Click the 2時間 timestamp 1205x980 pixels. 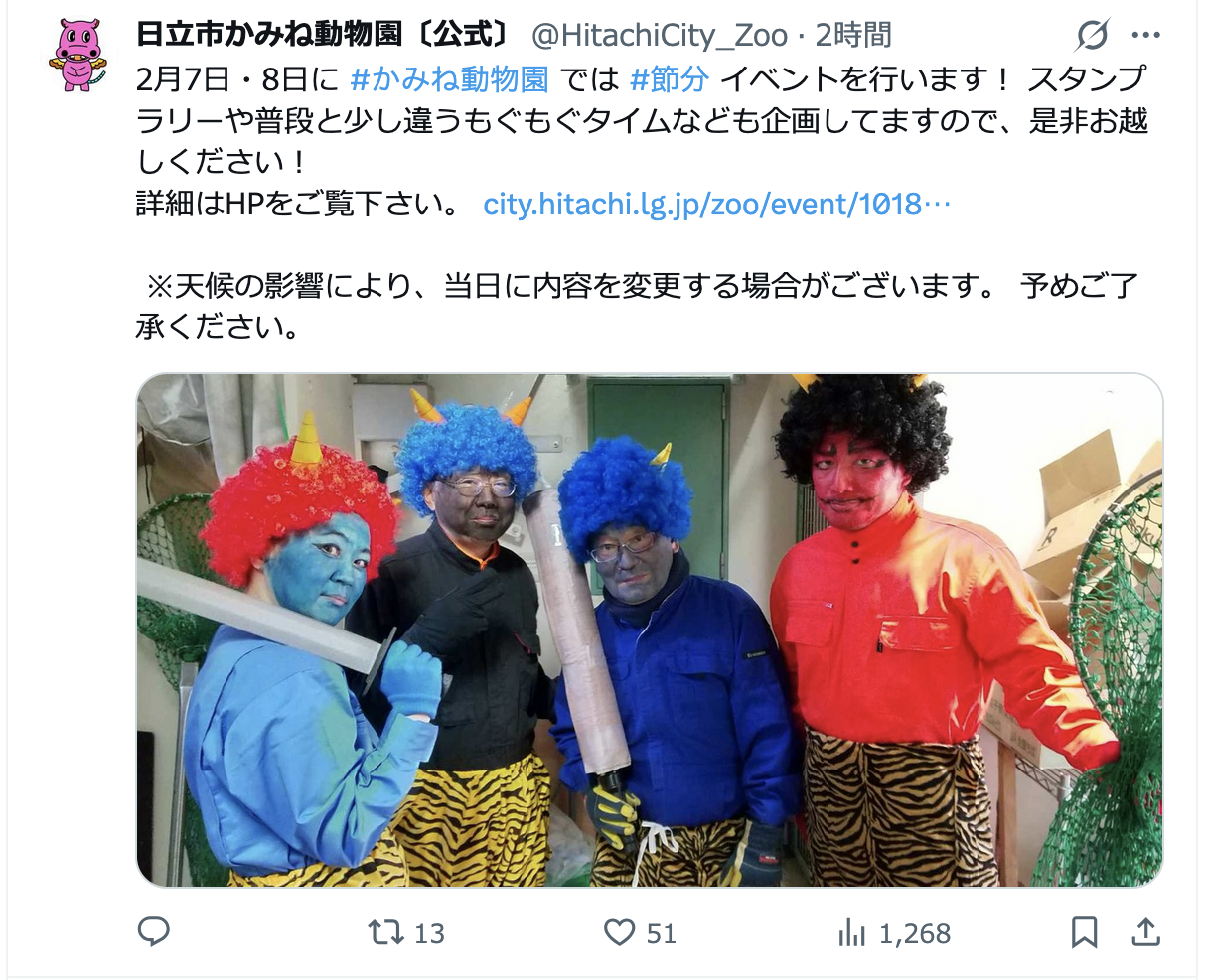coord(852,35)
